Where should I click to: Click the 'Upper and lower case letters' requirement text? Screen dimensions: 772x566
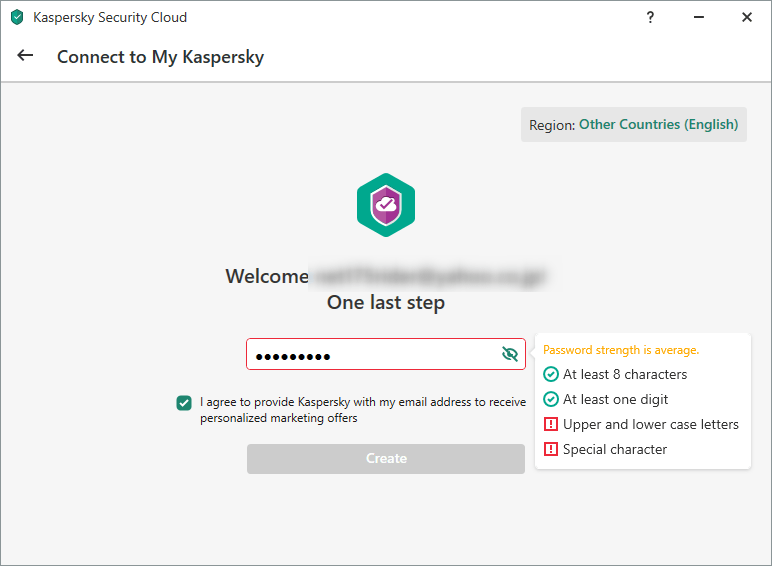coord(651,424)
